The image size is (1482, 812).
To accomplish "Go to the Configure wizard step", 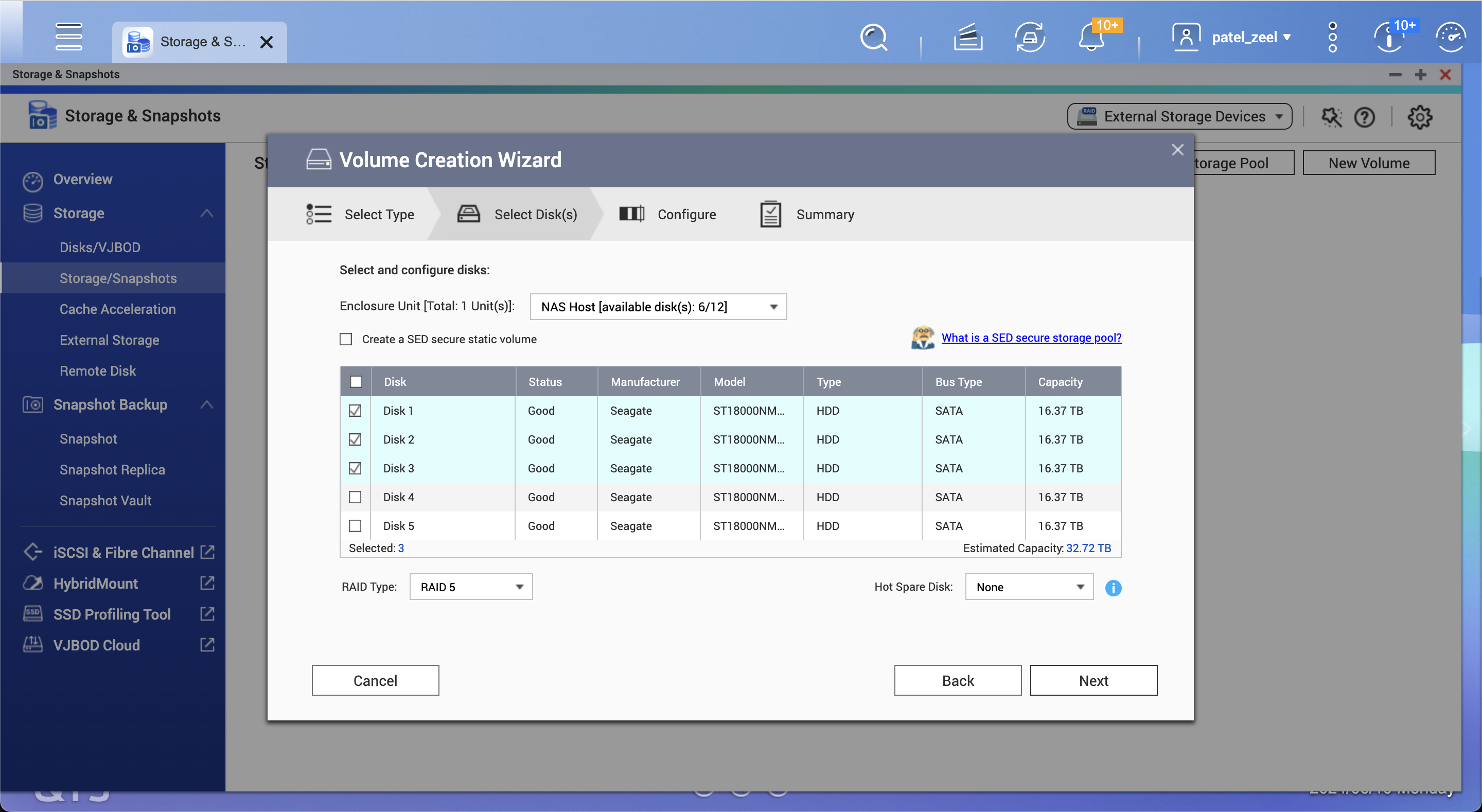I will pyautogui.click(x=667, y=214).
